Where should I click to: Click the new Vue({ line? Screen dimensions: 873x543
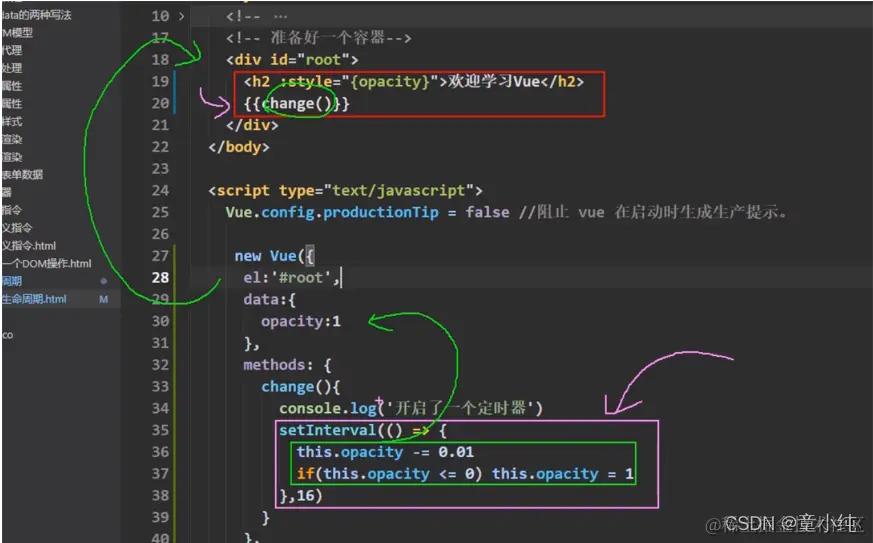click(274, 256)
